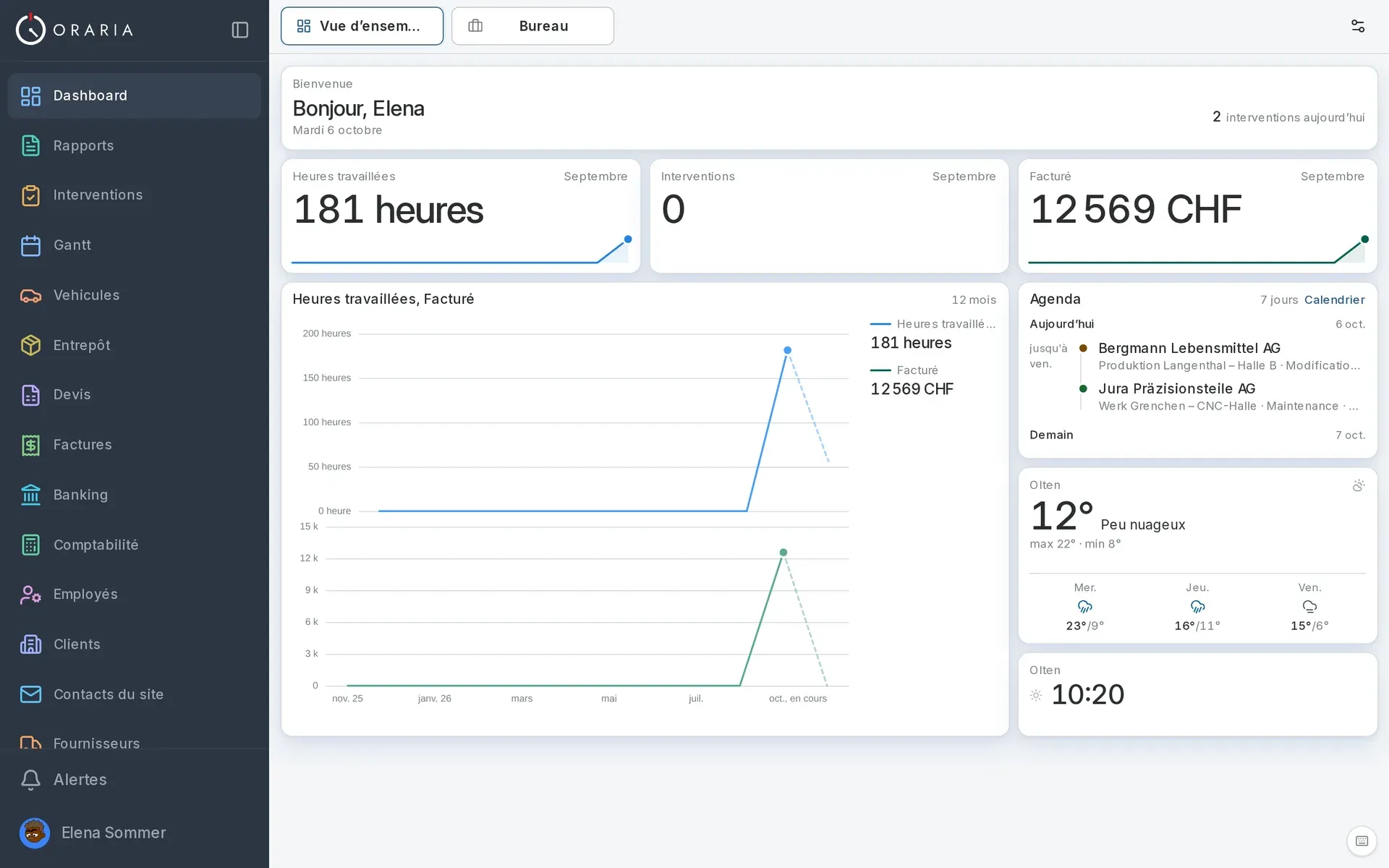
Task: Click the Olten weather condition icon
Action: click(1358, 485)
